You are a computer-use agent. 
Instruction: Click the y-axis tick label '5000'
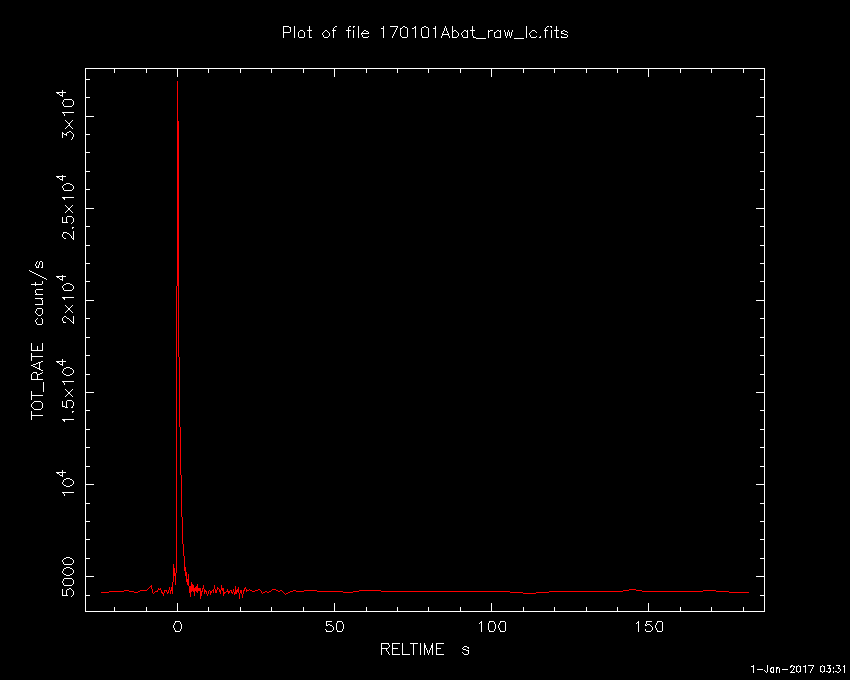coord(68,576)
